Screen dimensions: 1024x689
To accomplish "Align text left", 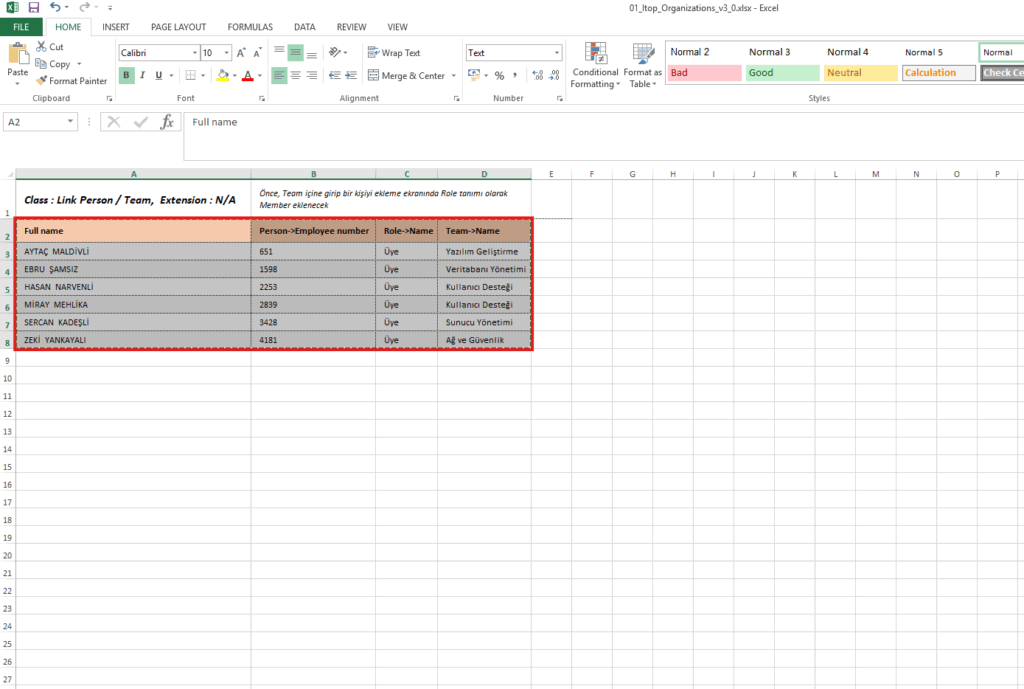I will coord(279,75).
